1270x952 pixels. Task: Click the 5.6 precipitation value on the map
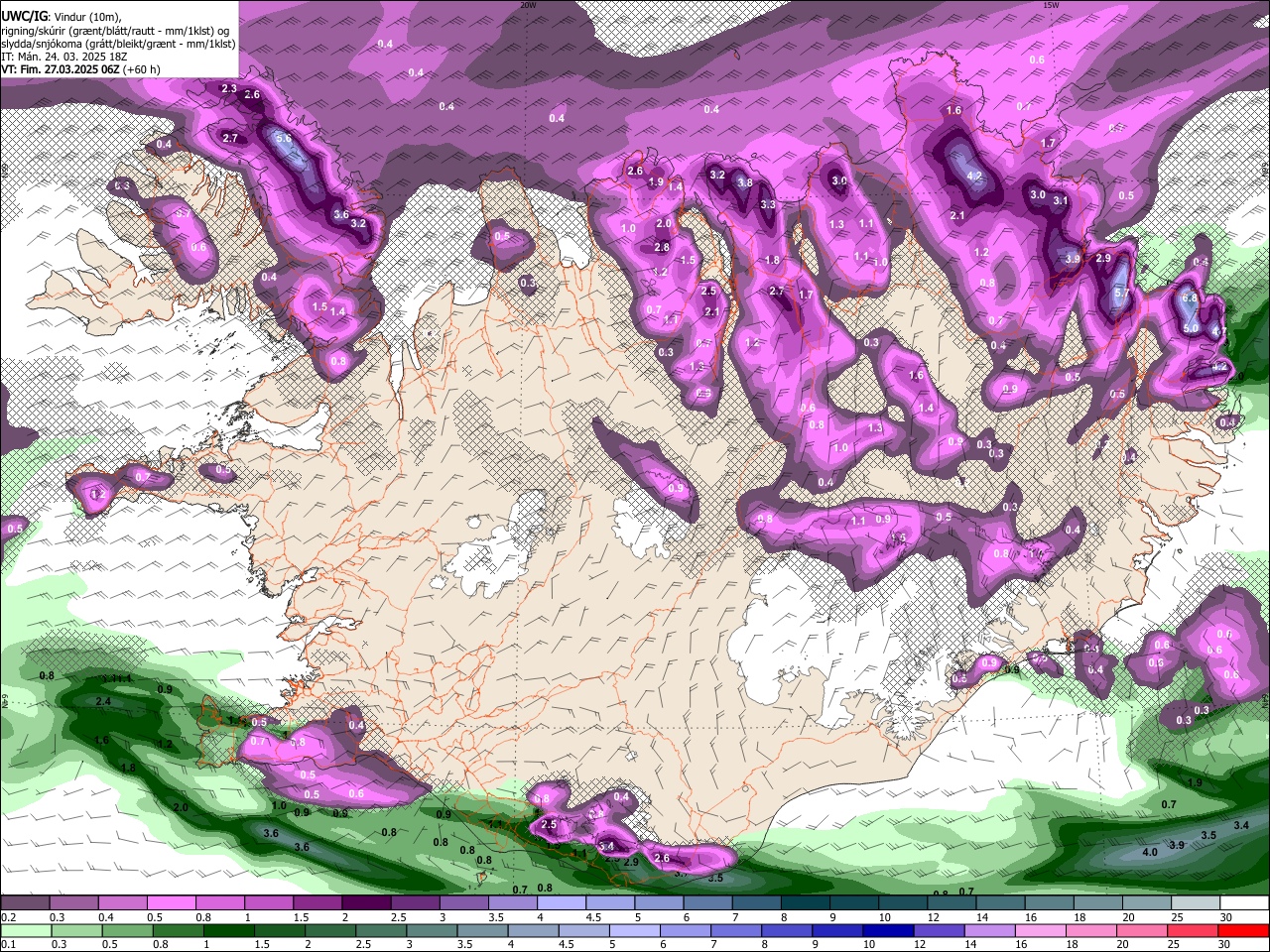pyautogui.click(x=283, y=138)
